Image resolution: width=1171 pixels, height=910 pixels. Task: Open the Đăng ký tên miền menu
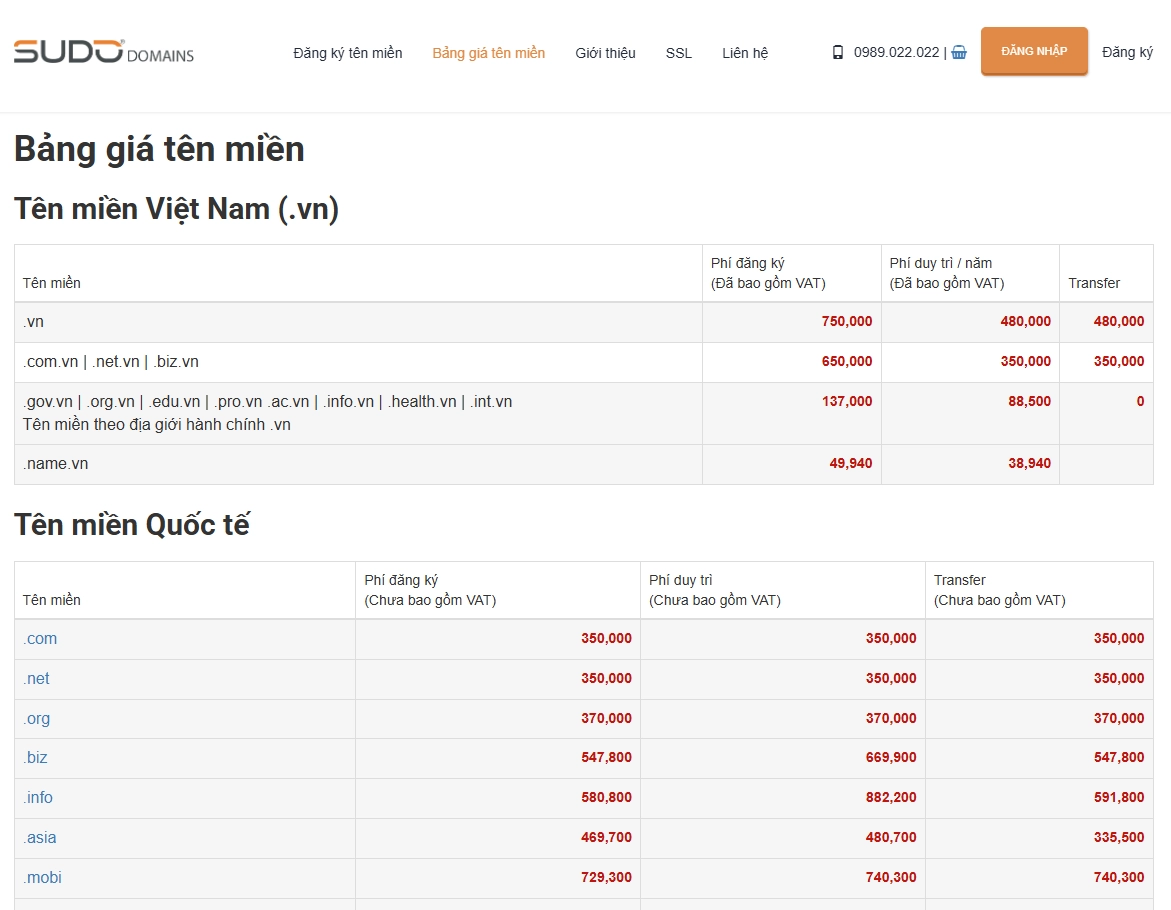(x=347, y=53)
